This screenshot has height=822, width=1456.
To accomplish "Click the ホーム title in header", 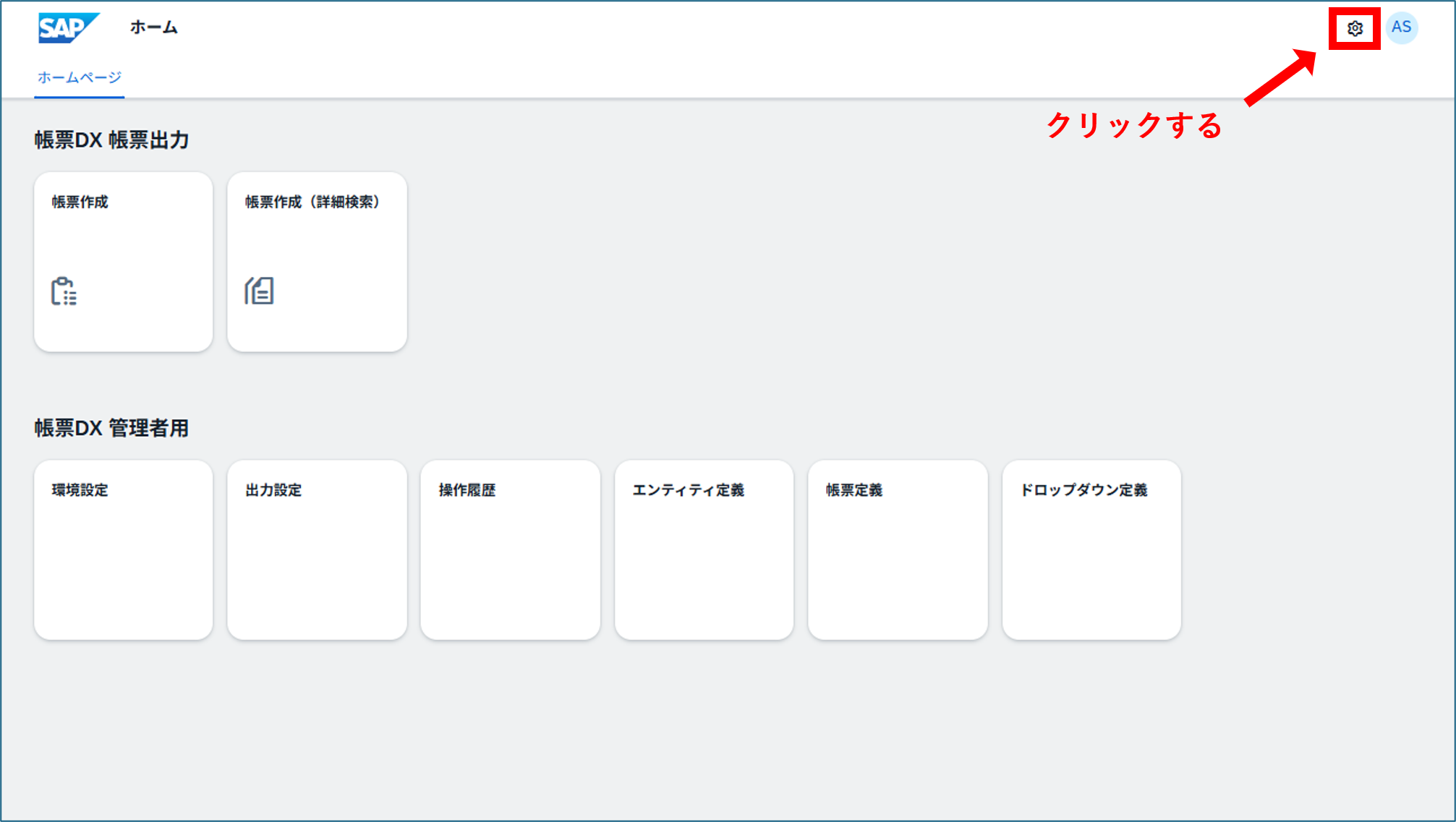I will click(154, 27).
